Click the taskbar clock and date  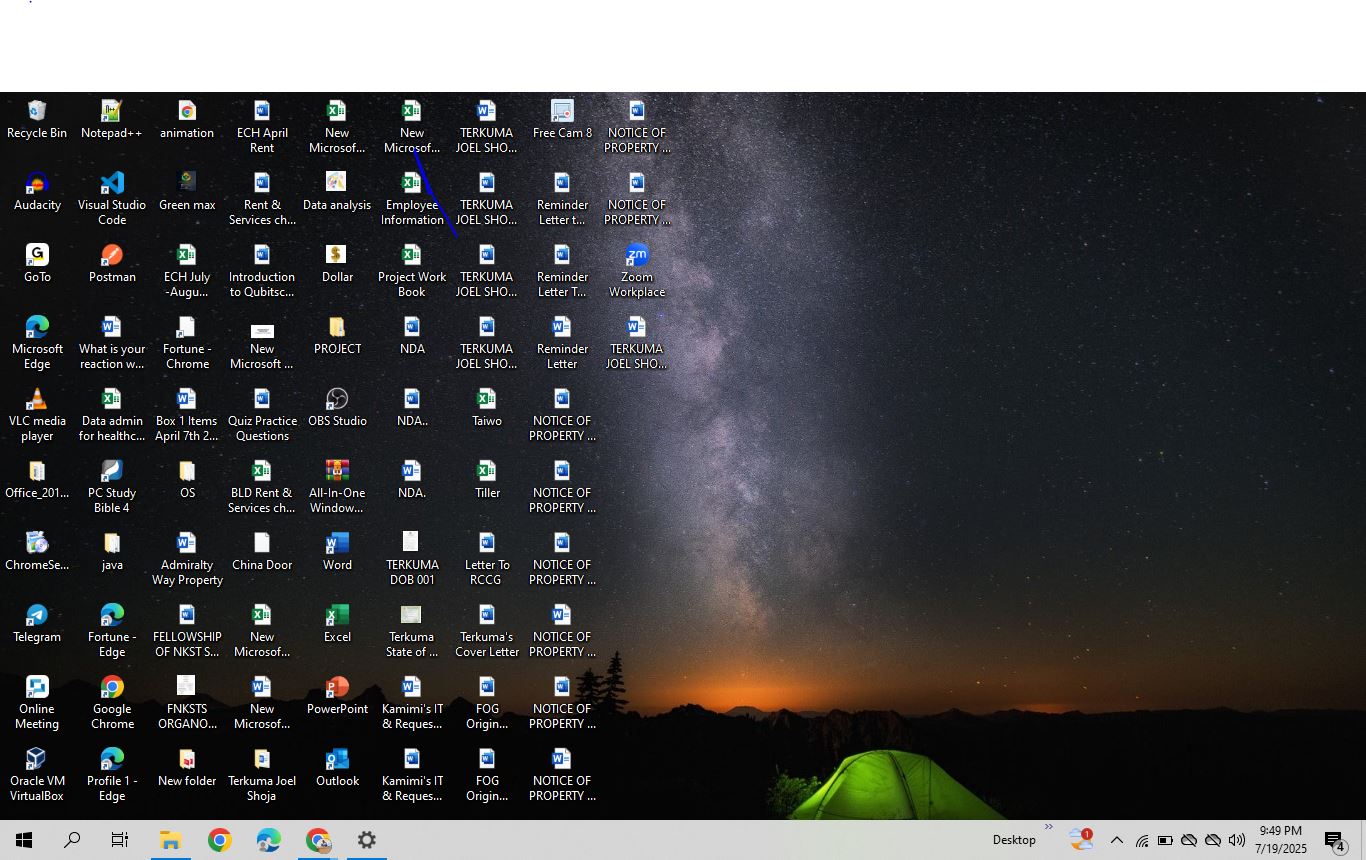(x=1281, y=840)
